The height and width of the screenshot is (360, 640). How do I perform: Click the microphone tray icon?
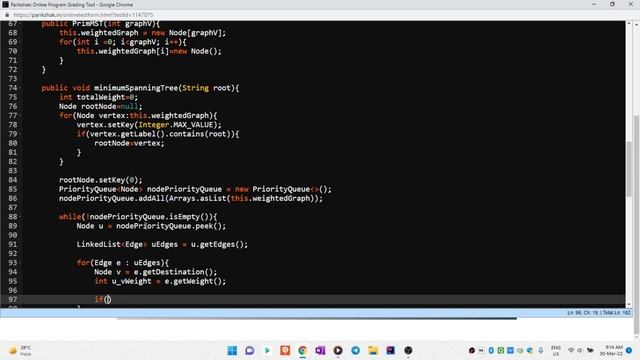(x=540, y=350)
